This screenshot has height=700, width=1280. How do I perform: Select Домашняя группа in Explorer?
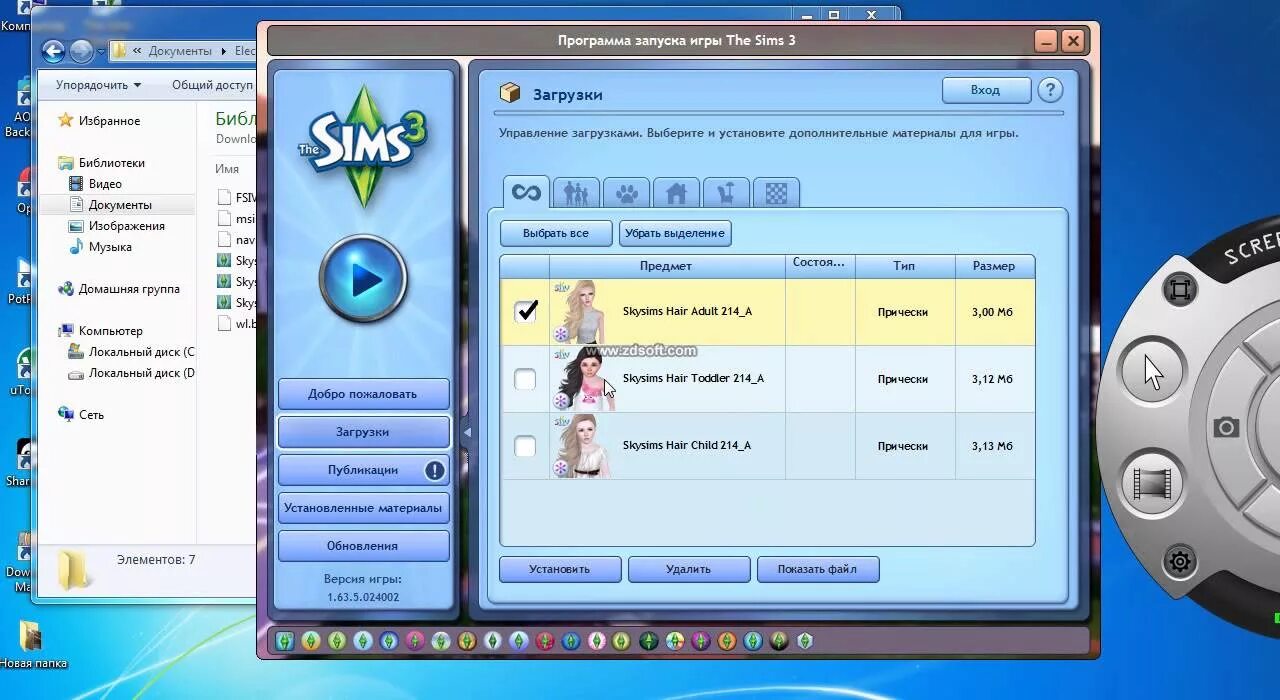[x=129, y=289]
